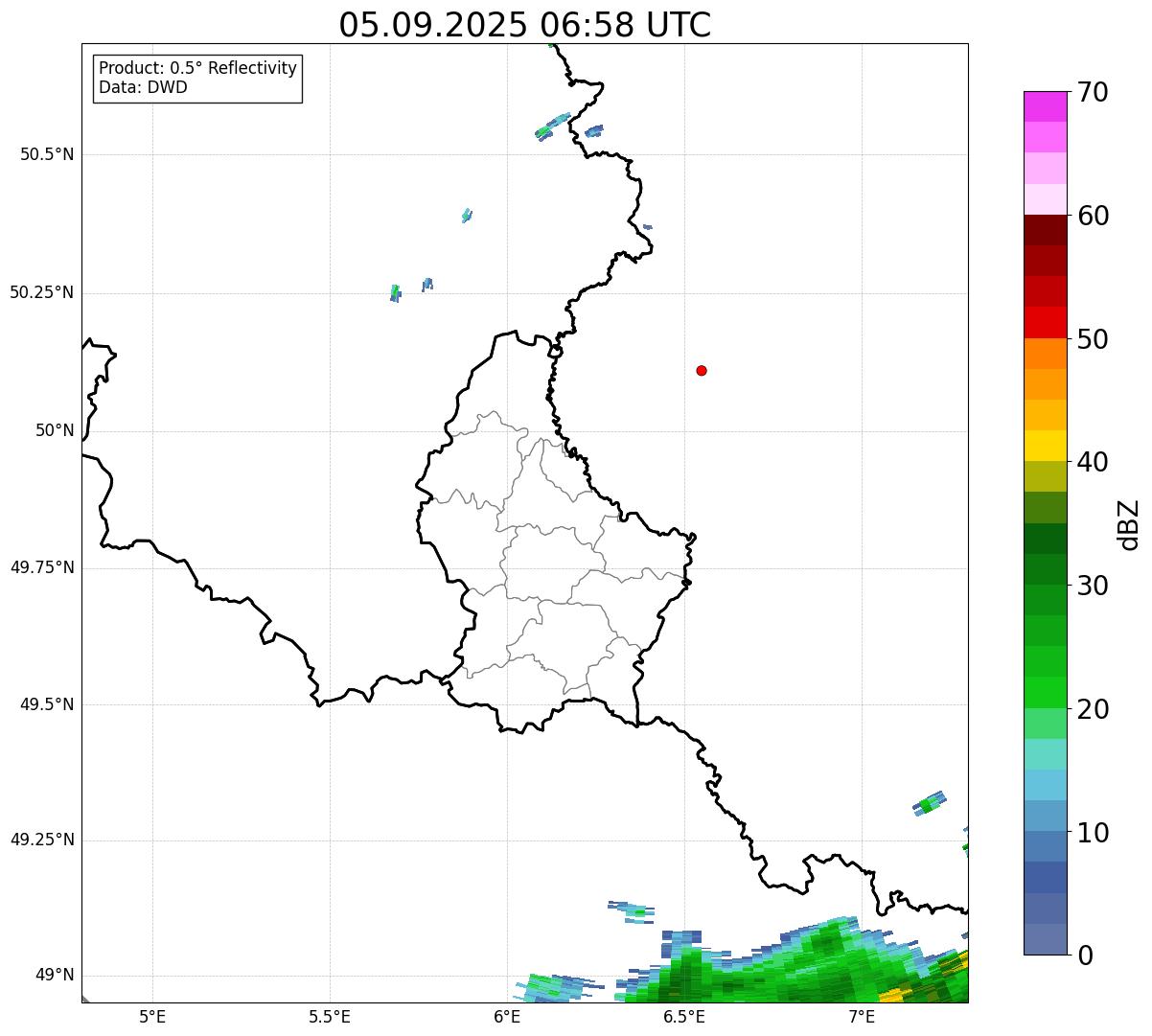This screenshot has width=1152, height=1036.
Task: Click the 5°E longitude label
Action: pos(152,1017)
